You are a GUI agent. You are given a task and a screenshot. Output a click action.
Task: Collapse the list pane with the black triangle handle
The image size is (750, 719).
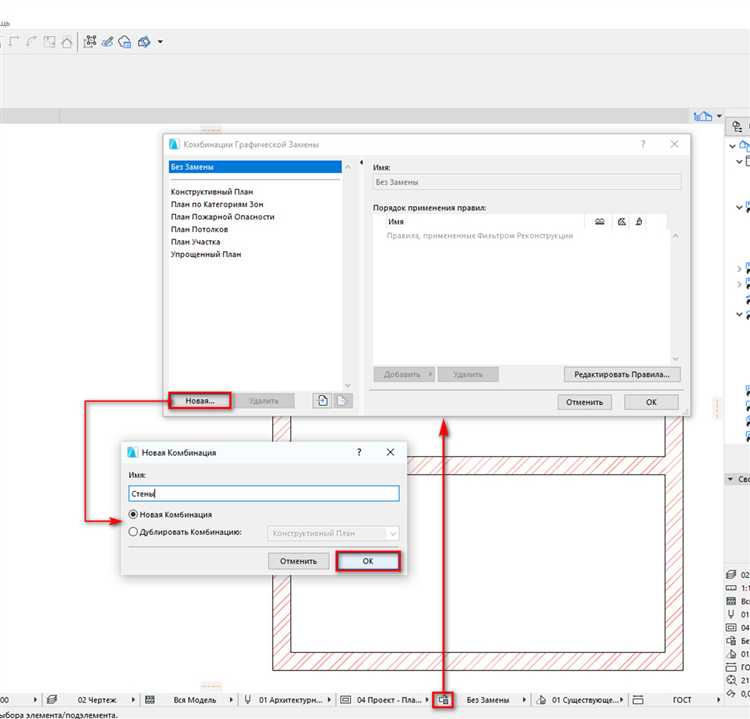pos(362,162)
